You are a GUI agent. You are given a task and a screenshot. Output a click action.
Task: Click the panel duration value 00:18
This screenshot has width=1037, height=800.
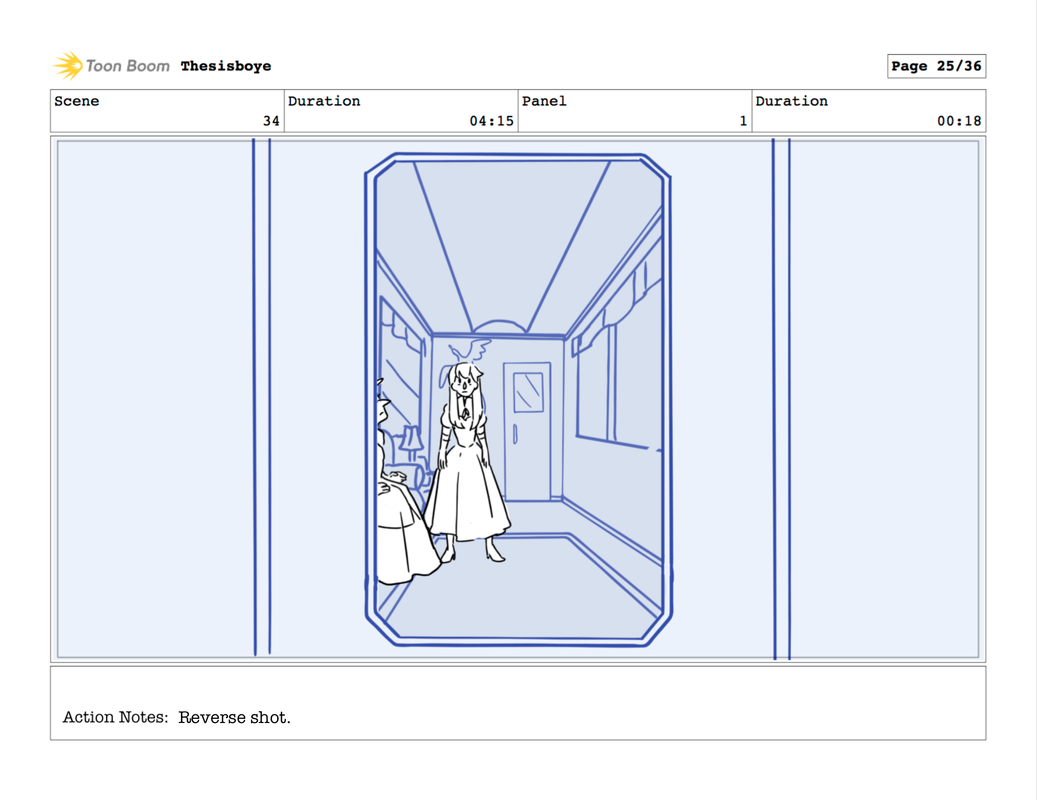point(959,121)
